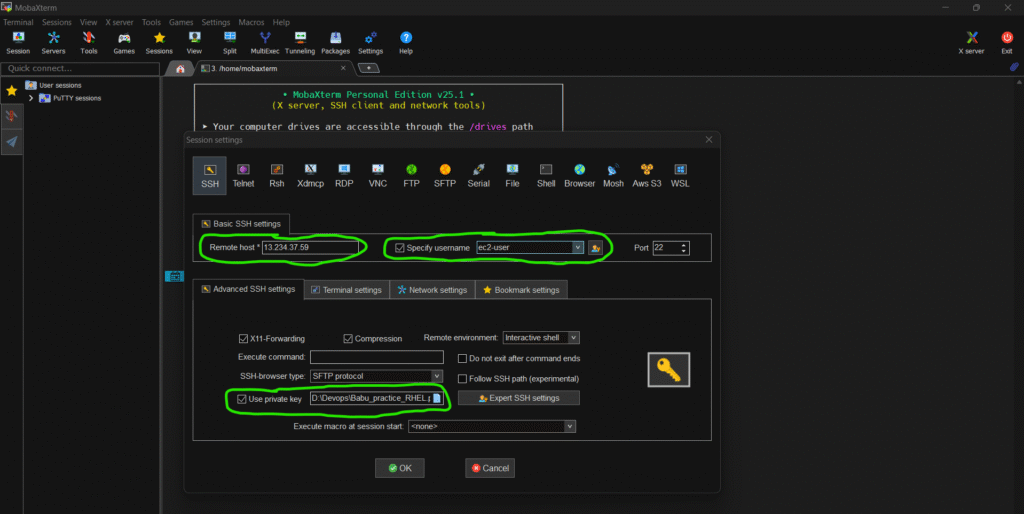
Task: Switch to the Network settings tab
Action: [432, 290]
